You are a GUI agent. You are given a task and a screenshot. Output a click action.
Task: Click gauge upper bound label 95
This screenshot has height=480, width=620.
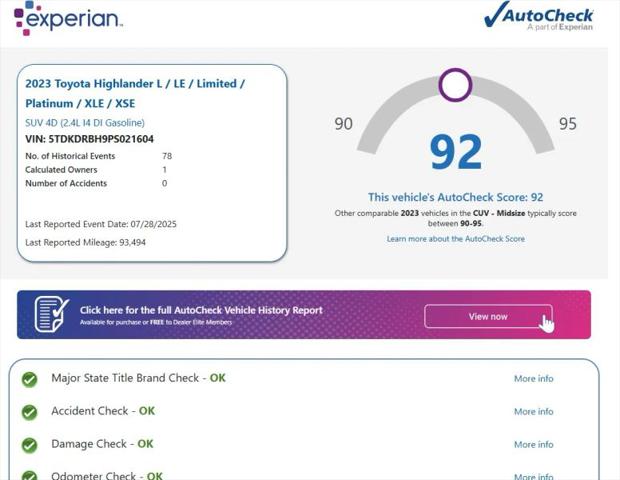click(568, 124)
